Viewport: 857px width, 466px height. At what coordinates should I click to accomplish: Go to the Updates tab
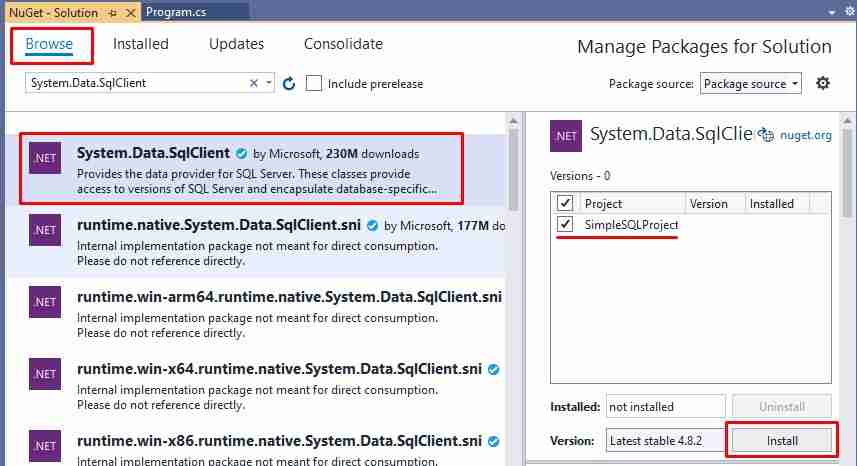pos(236,44)
